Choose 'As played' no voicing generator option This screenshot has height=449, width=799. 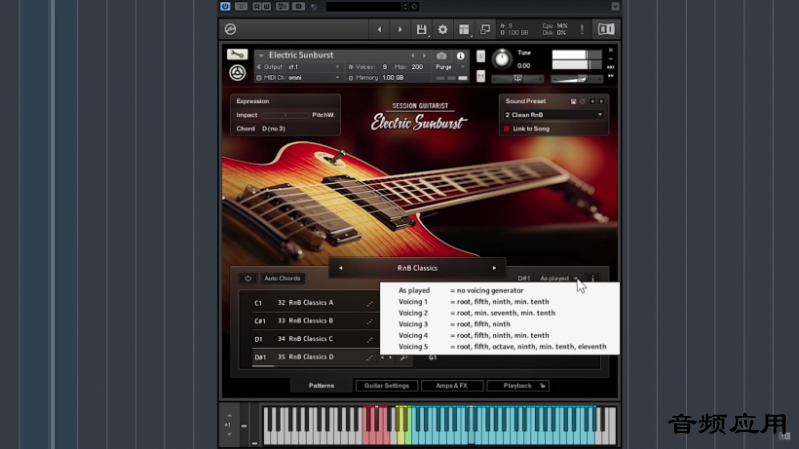coord(499,290)
